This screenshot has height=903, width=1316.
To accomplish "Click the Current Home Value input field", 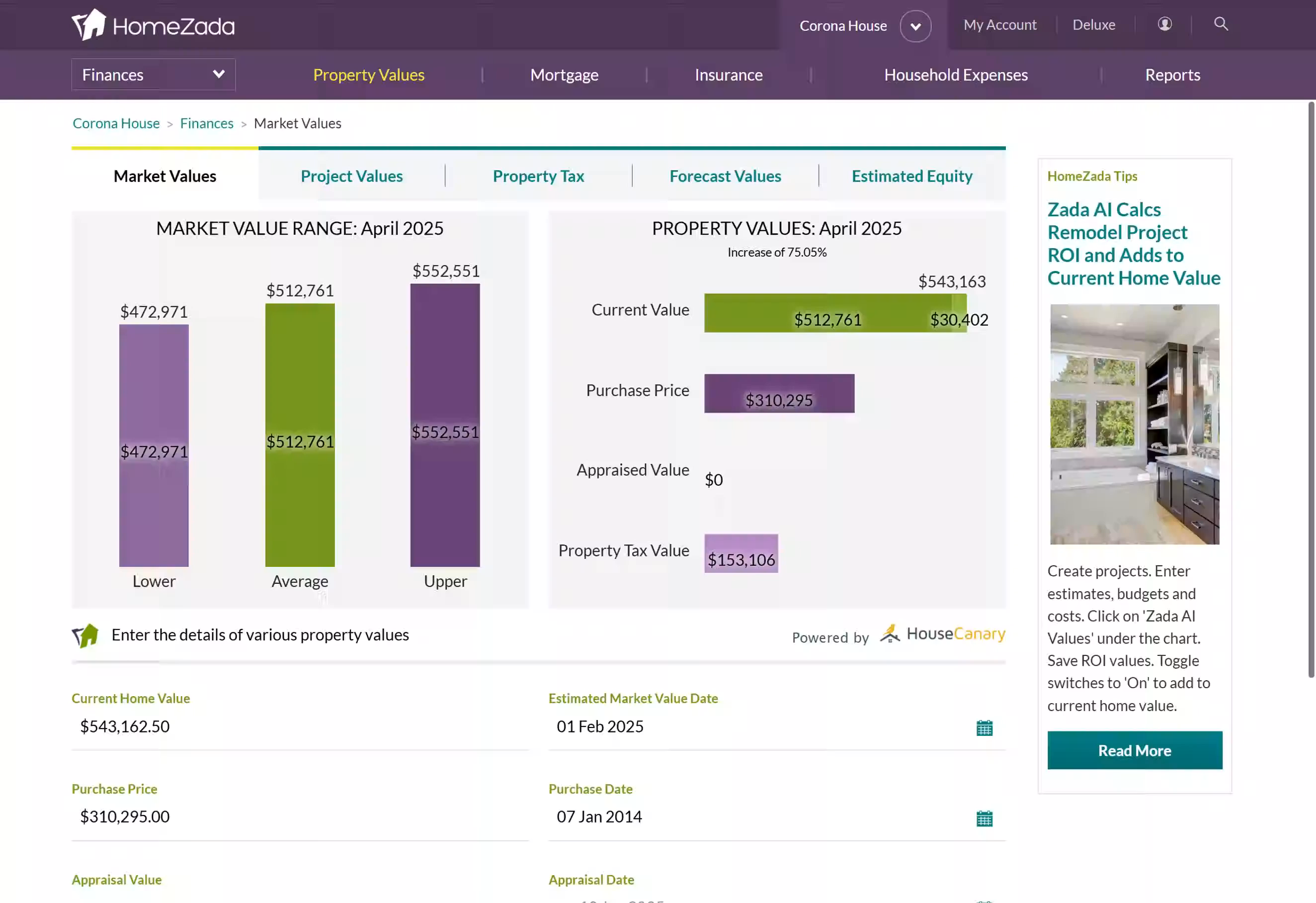I will pos(300,727).
